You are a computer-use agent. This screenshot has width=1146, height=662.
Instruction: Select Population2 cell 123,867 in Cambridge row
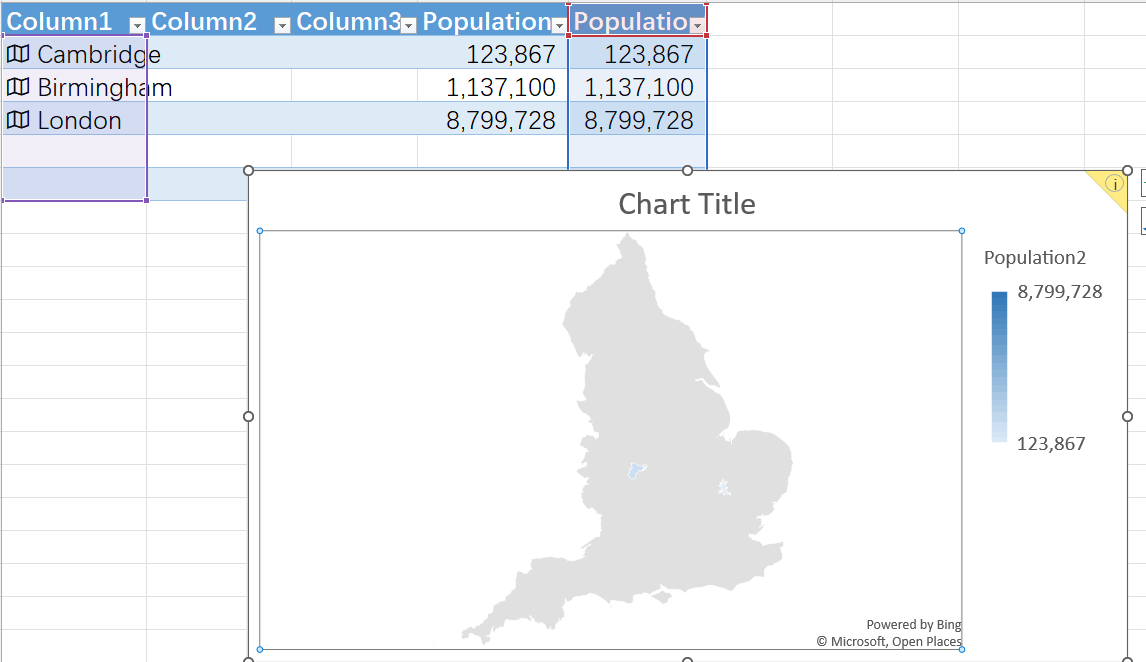[637, 53]
